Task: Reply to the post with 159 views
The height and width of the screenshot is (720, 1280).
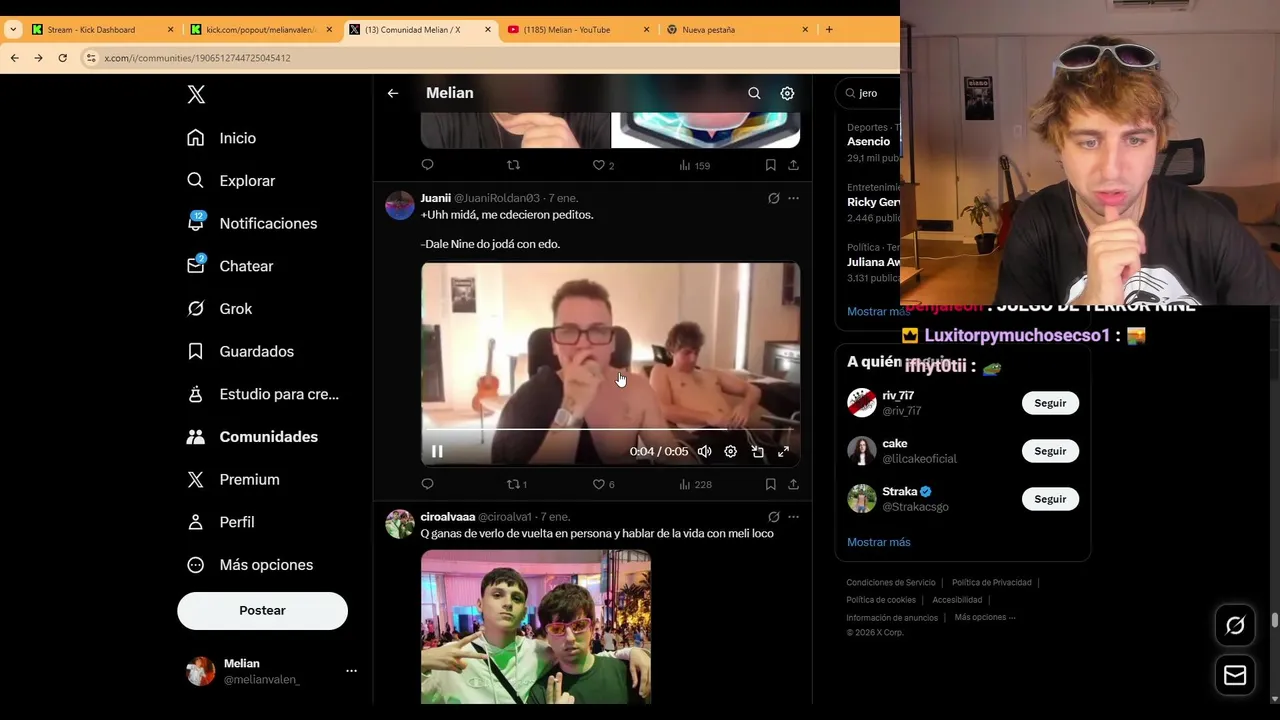Action: coord(427,165)
